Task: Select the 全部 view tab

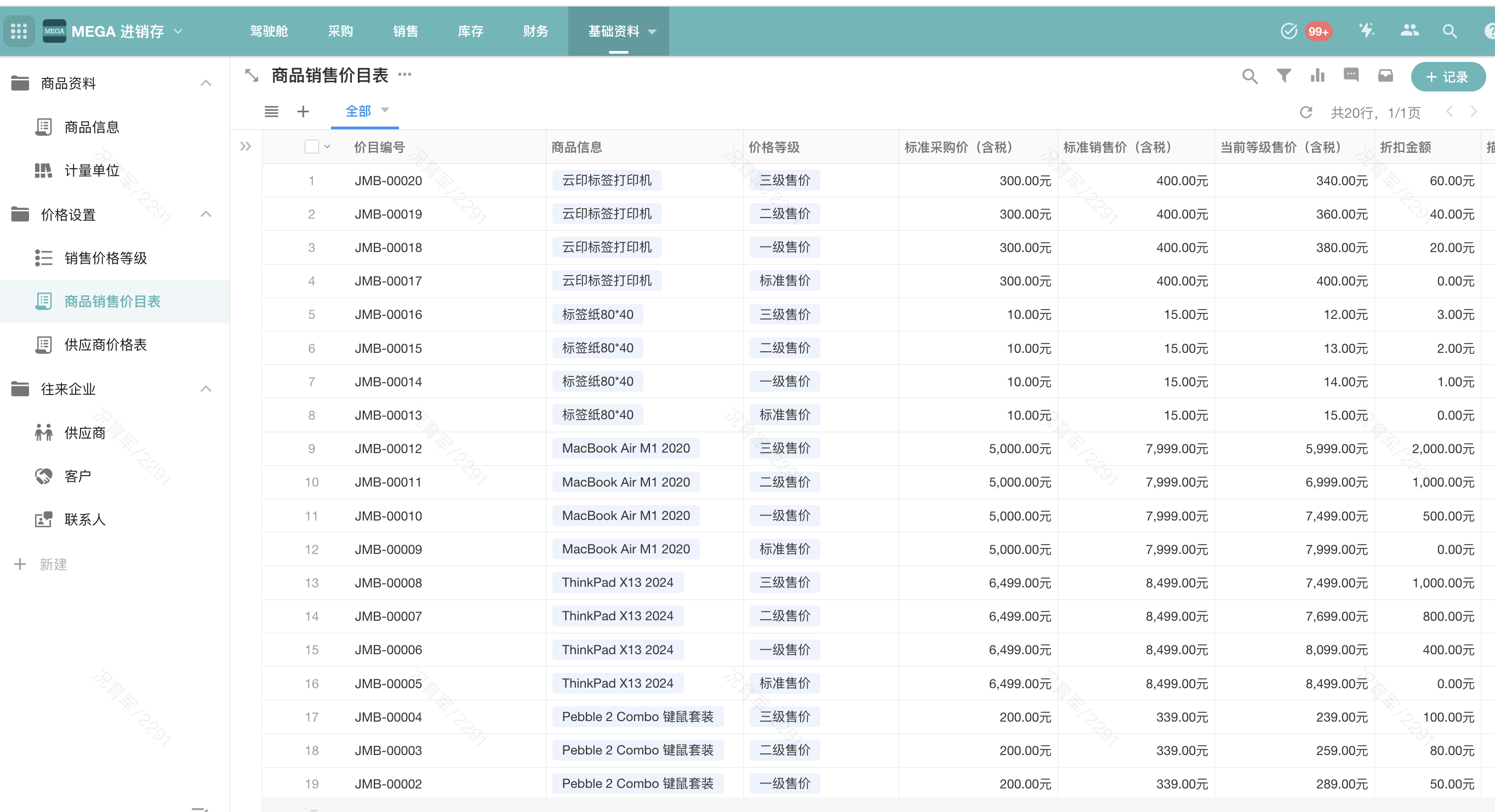Action: pyautogui.click(x=358, y=111)
